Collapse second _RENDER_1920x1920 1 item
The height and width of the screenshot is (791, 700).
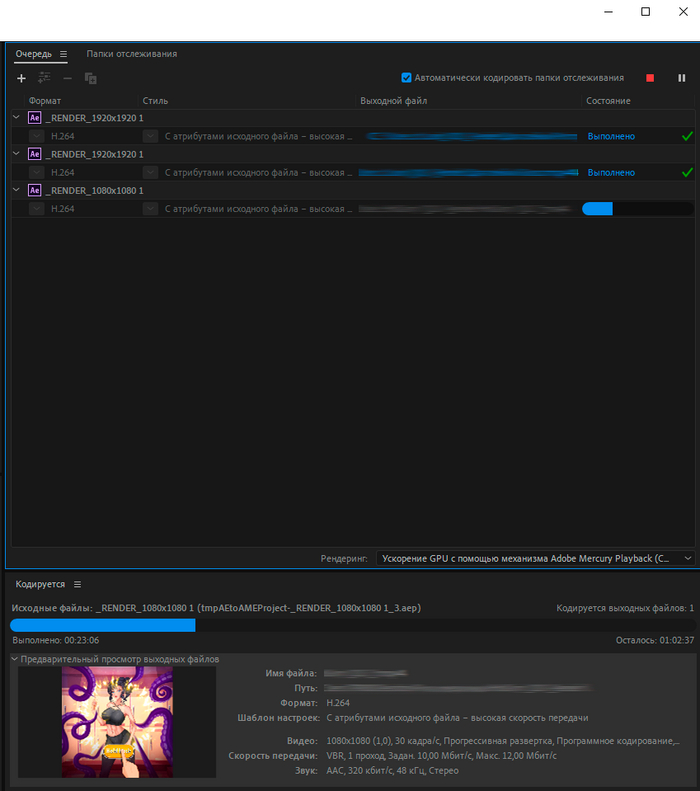point(16,154)
